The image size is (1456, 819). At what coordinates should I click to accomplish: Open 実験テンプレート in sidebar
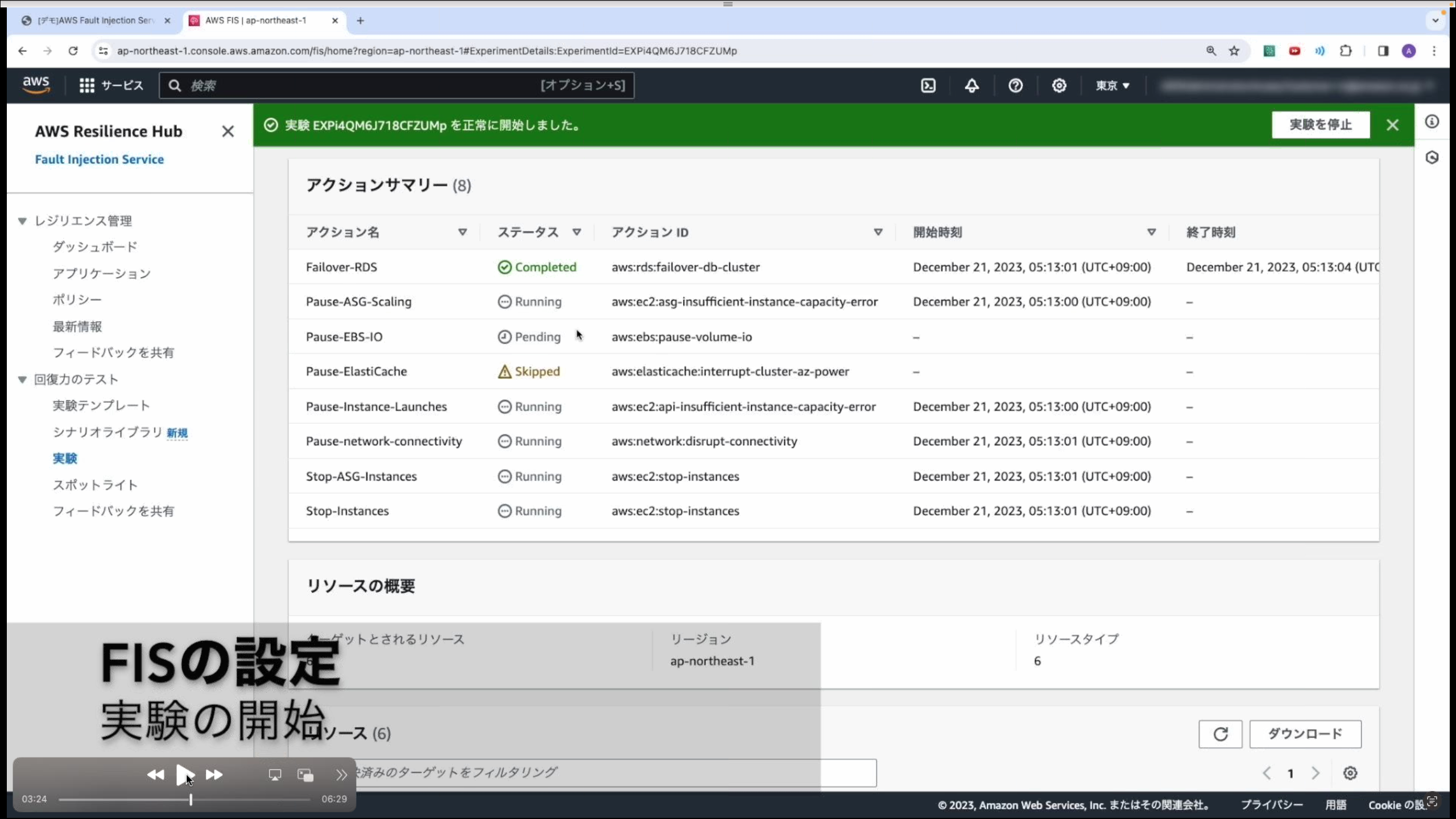click(x=101, y=406)
